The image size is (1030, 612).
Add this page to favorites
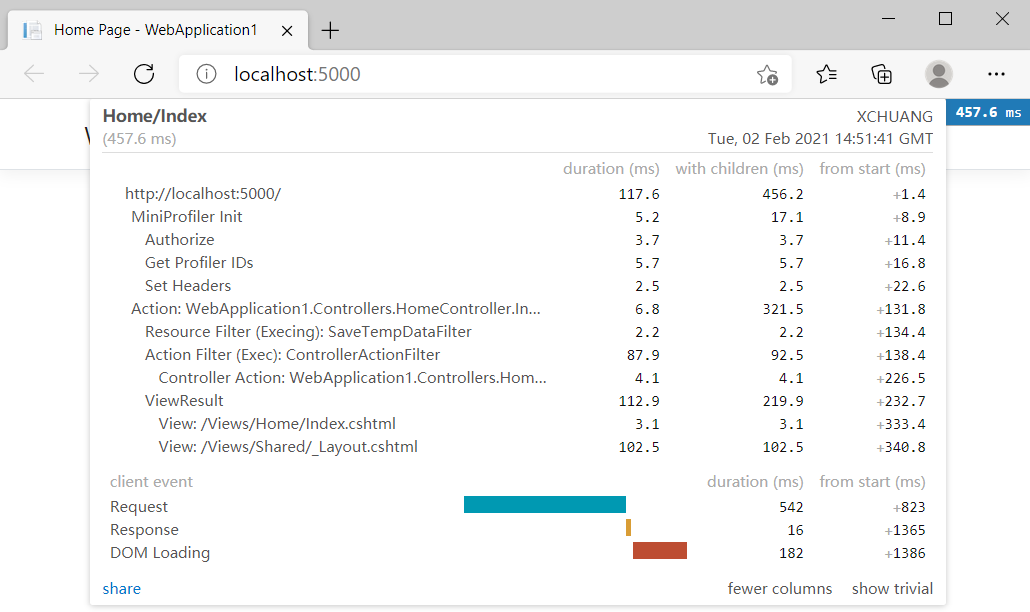click(767, 74)
